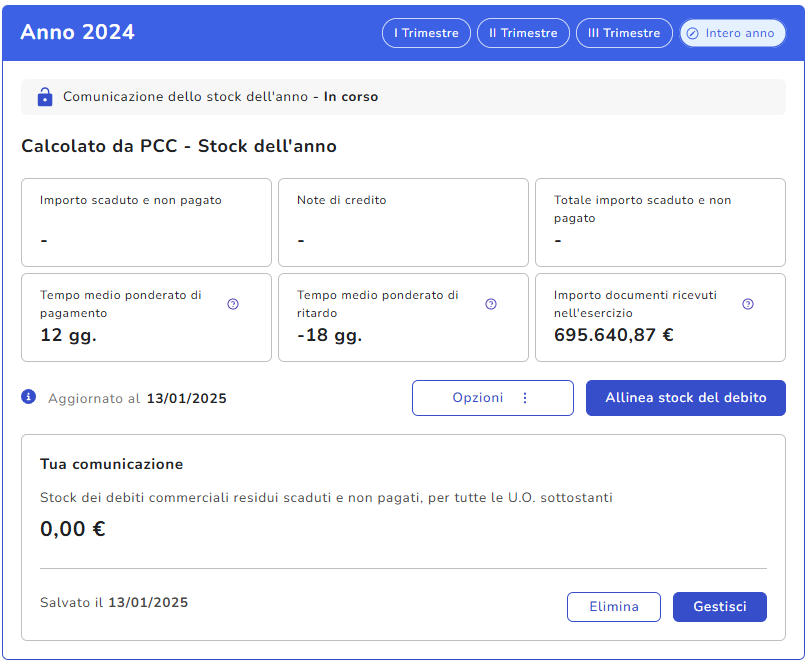Image resolution: width=809 pixels, height=665 pixels.
Task: Select the III Trimestre tab
Action: (624, 33)
